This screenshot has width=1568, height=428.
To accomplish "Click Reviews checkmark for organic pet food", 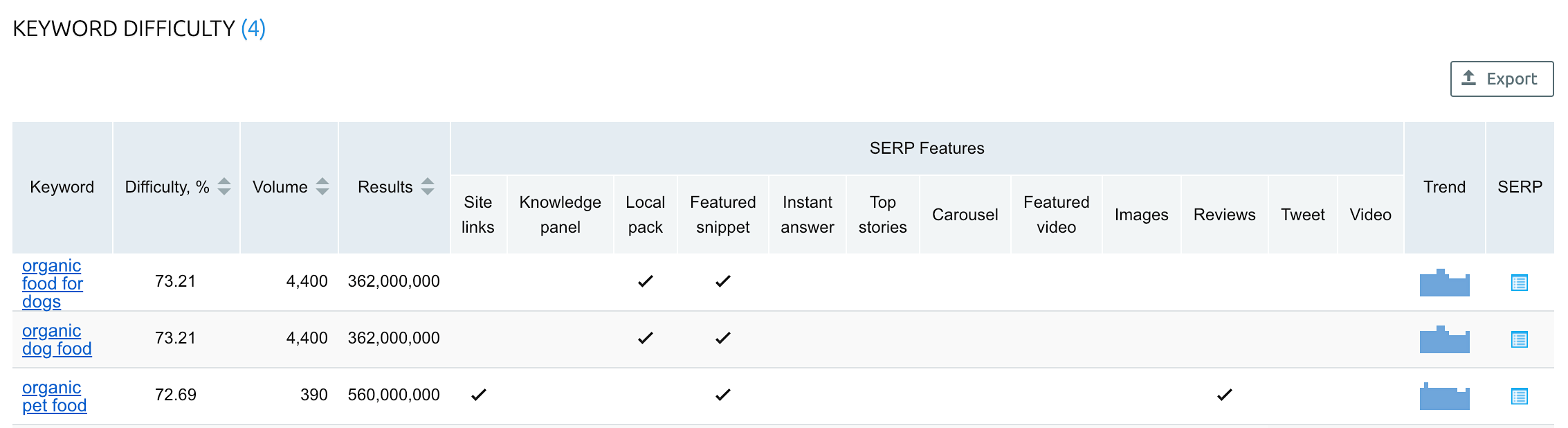I will coord(1224,395).
